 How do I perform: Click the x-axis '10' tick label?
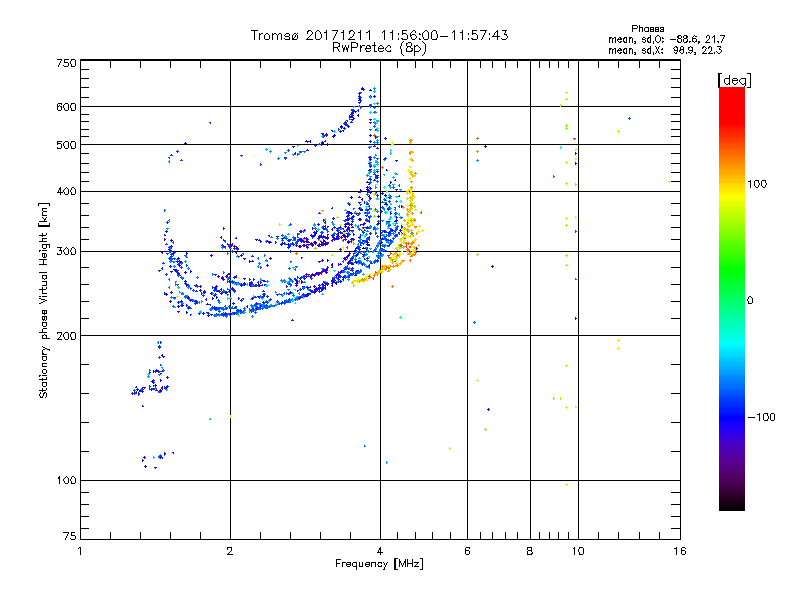point(578,551)
